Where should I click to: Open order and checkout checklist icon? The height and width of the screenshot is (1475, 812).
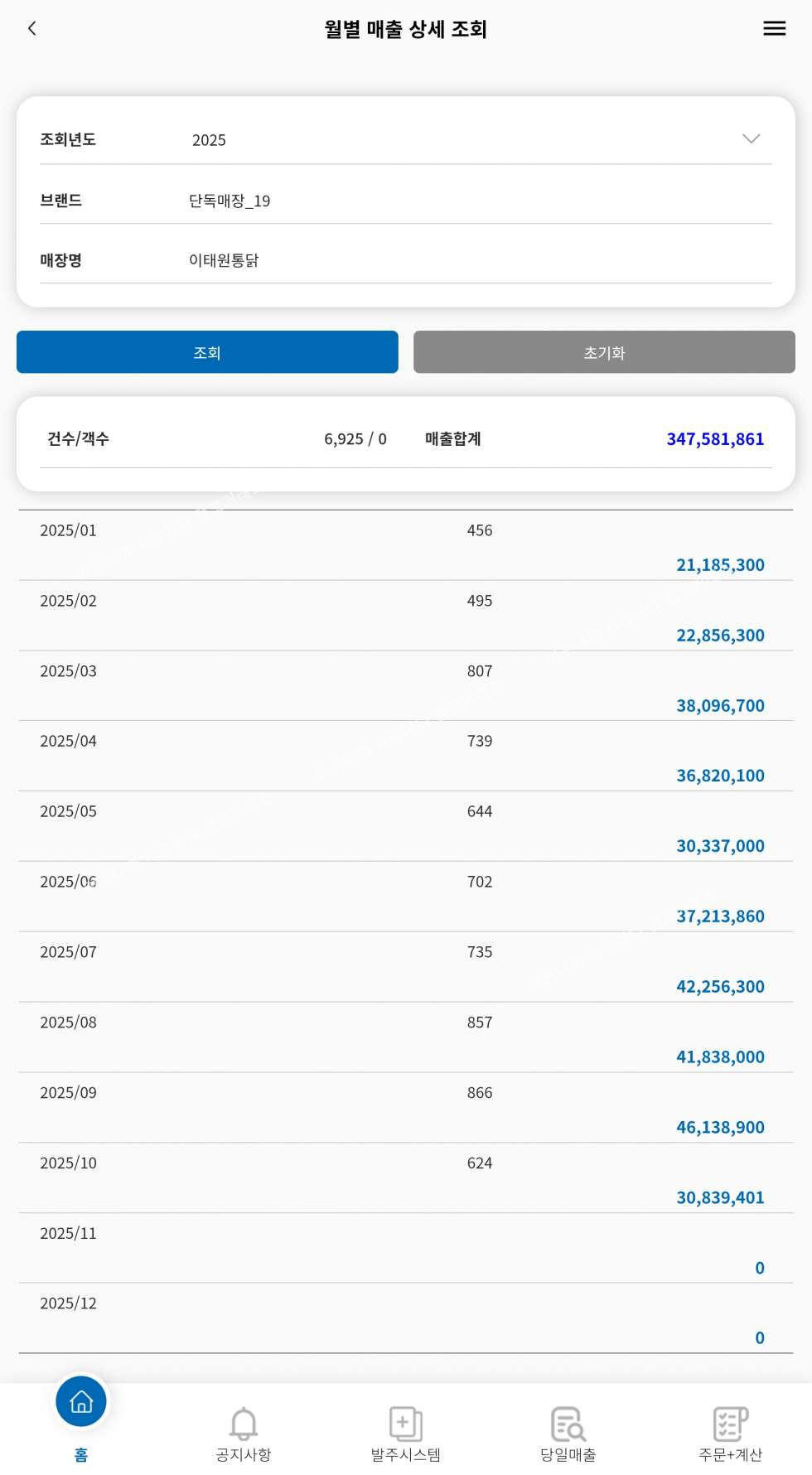point(730,1424)
